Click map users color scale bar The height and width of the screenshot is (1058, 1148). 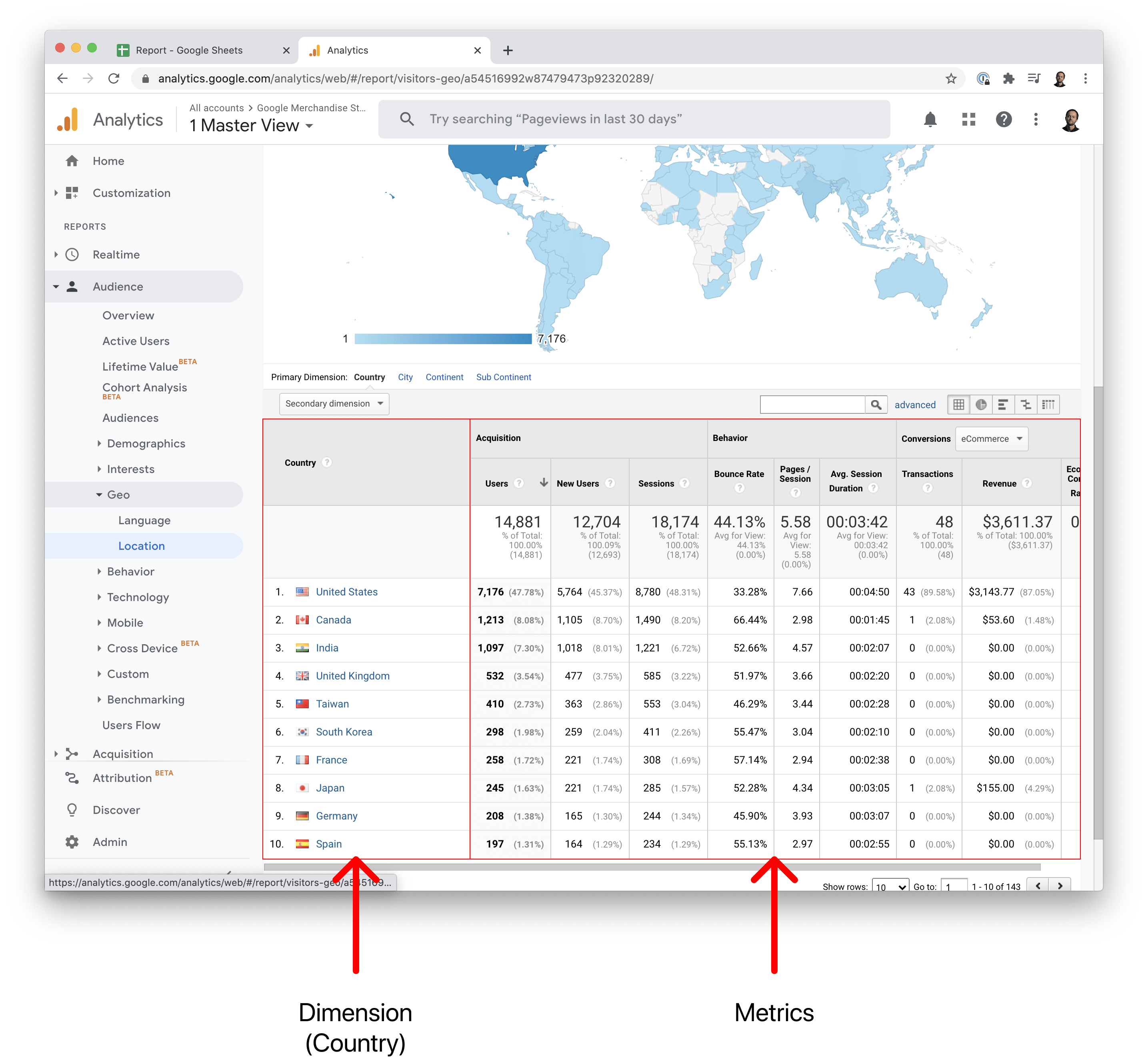point(443,339)
